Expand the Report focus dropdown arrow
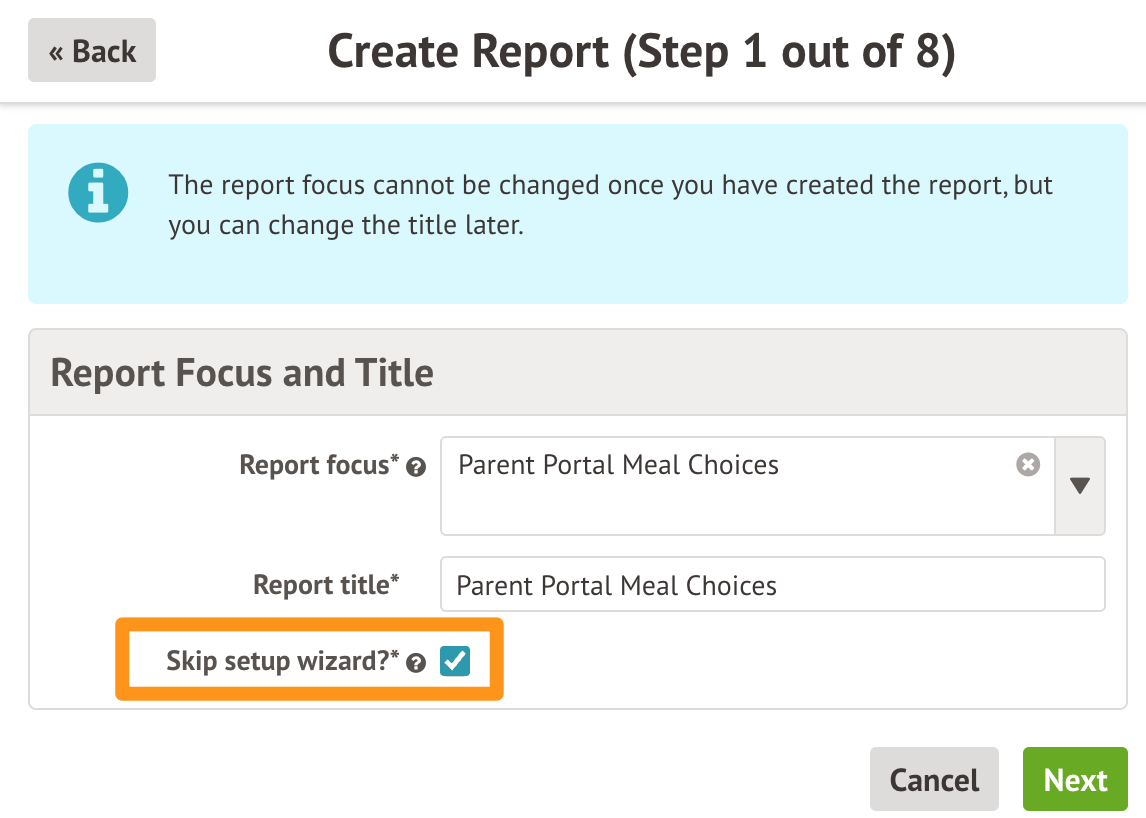Image resolution: width=1146 pixels, height=818 pixels. [x=1080, y=486]
